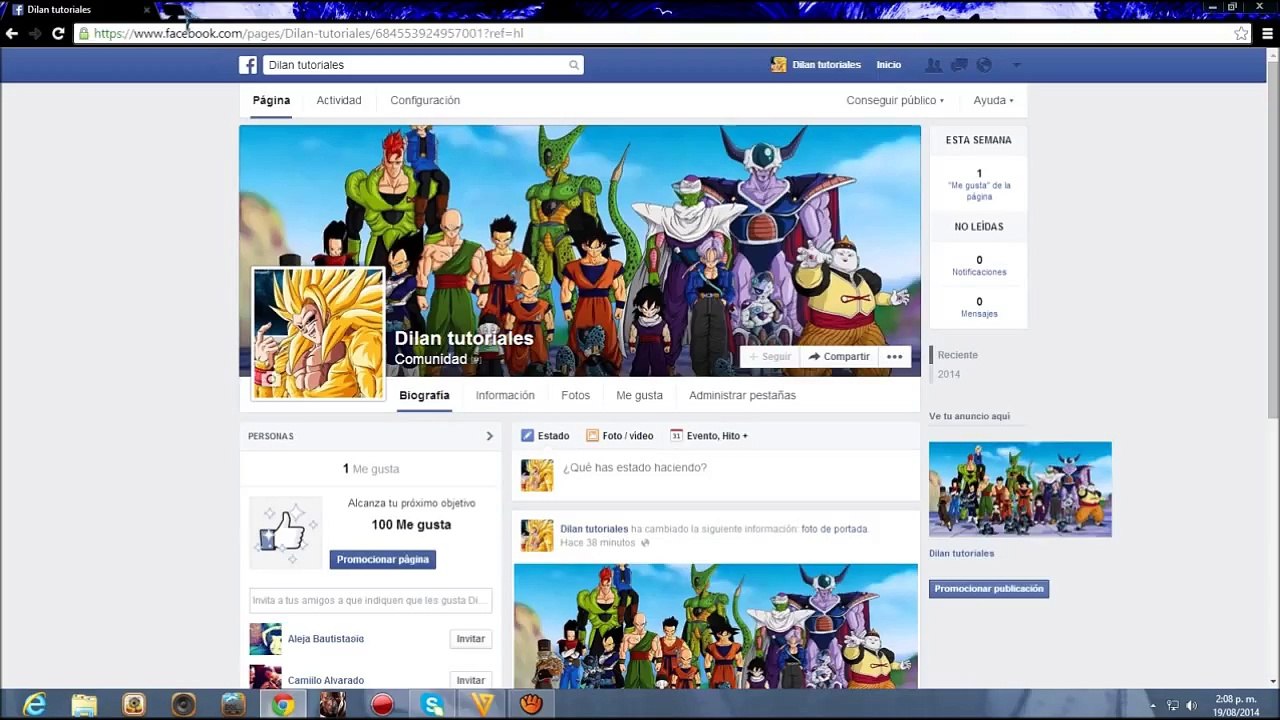Screen dimensions: 1280x720
Task: Switch to the Página tab
Action: (271, 101)
